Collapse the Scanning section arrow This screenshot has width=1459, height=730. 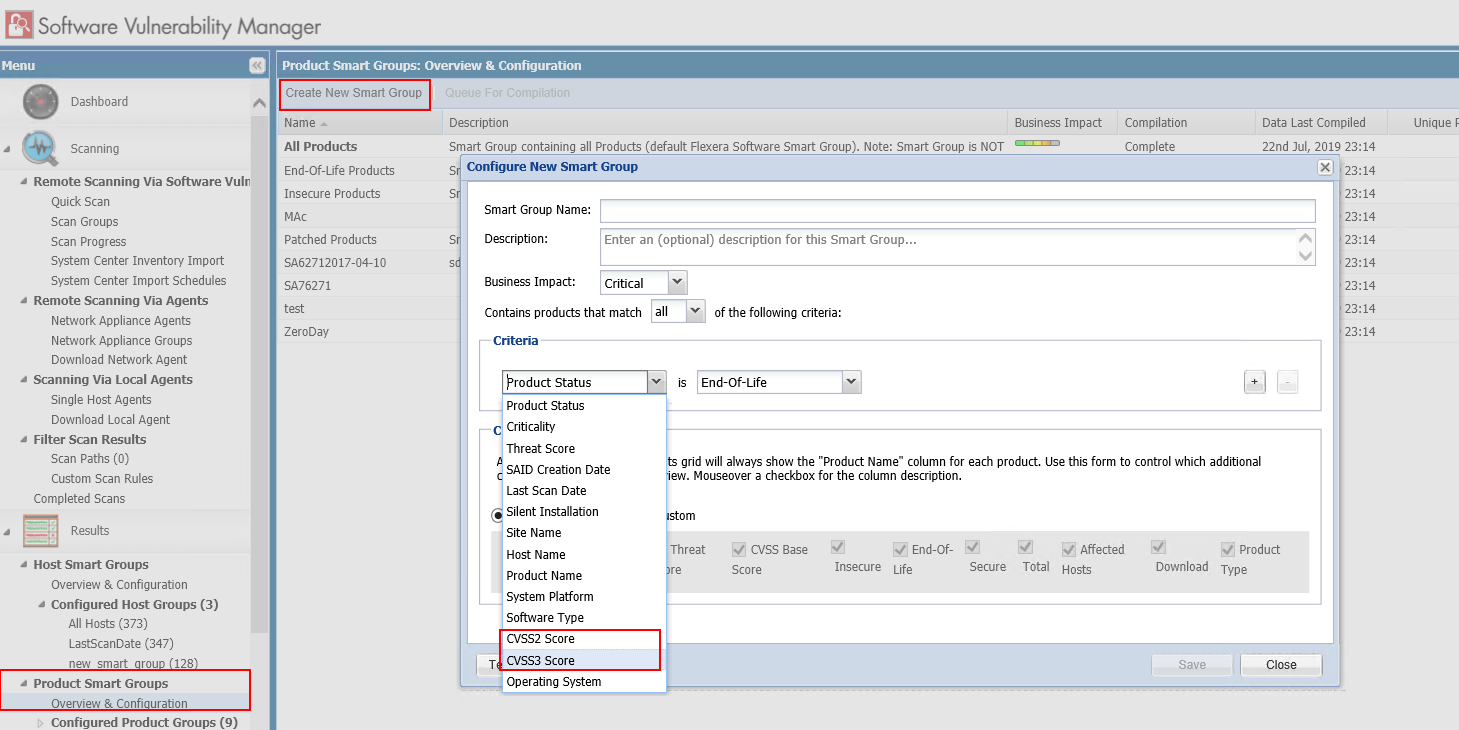pos(8,149)
